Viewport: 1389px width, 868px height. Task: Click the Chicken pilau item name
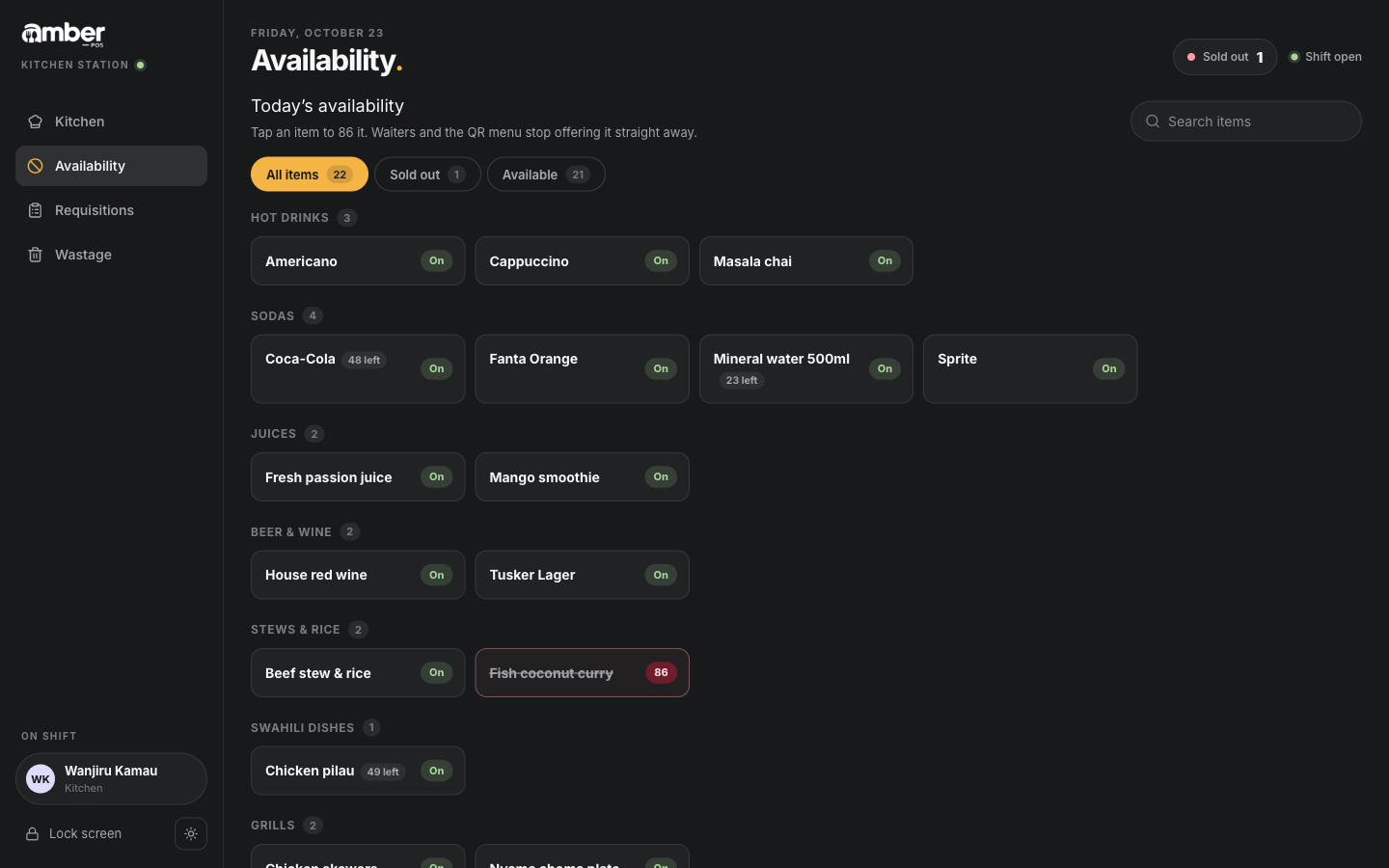click(x=310, y=771)
